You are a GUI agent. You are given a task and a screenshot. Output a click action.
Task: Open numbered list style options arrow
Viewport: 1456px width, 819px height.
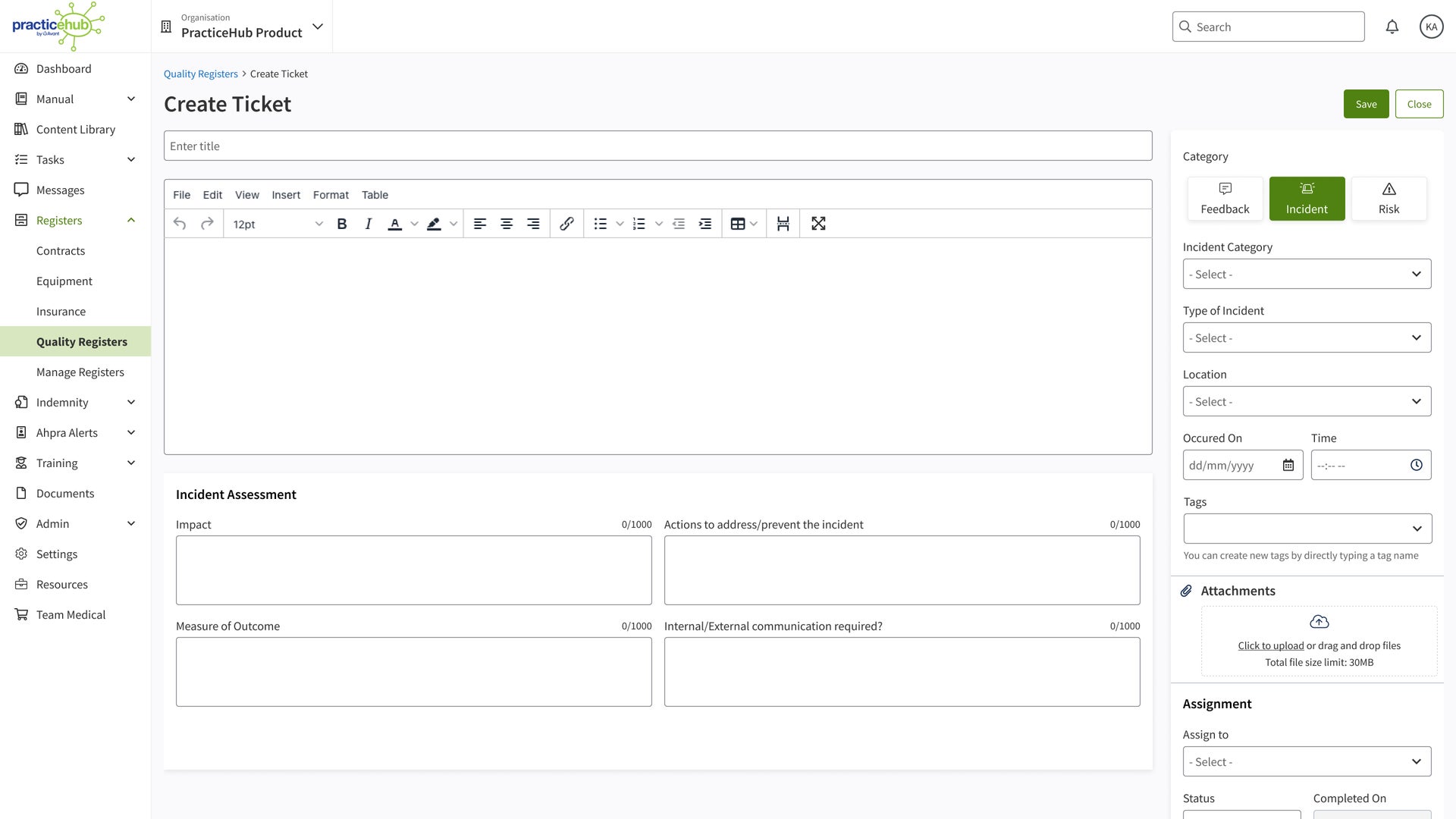tap(659, 224)
